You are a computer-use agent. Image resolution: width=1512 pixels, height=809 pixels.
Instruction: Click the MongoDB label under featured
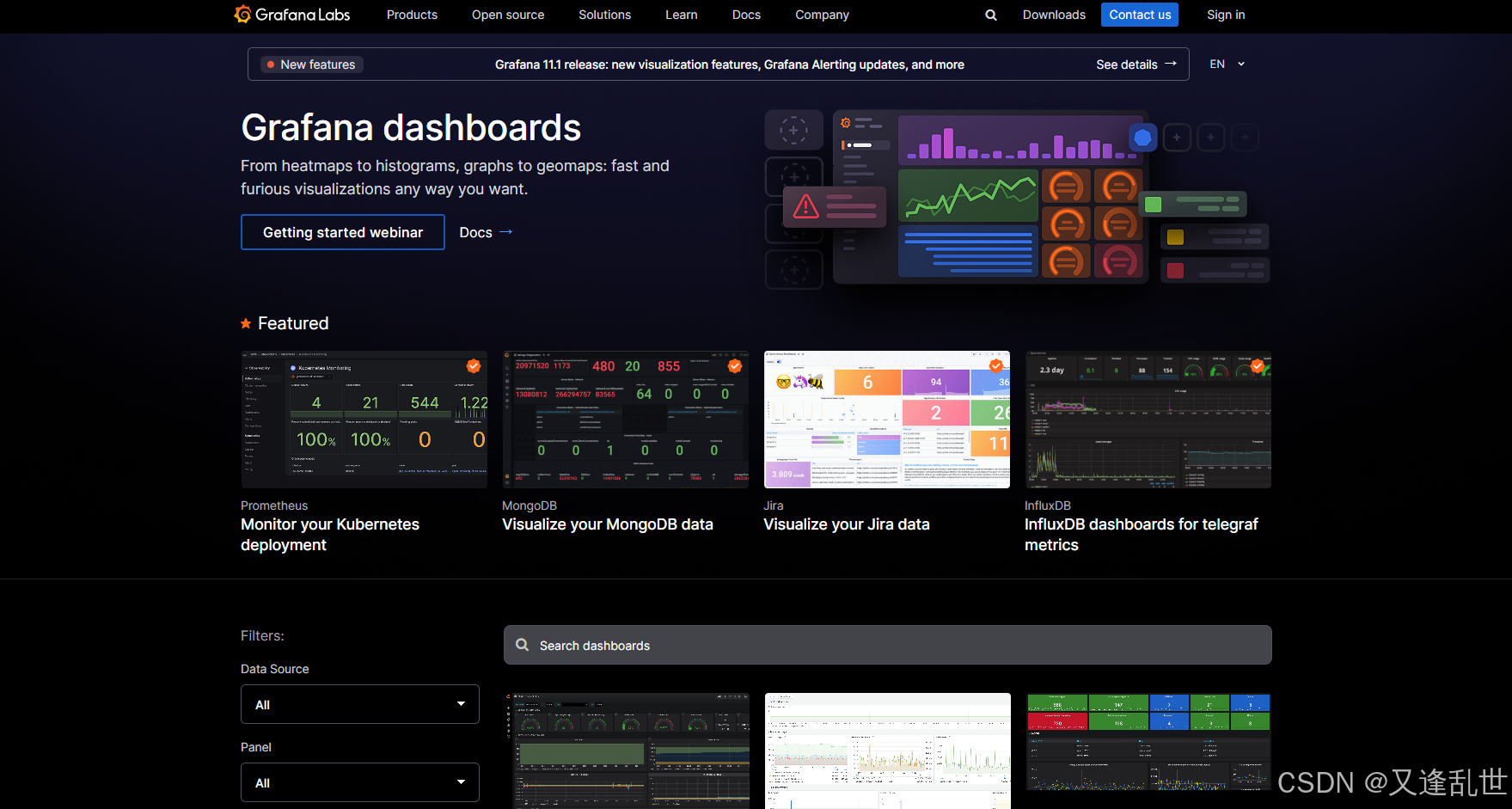[x=530, y=506]
